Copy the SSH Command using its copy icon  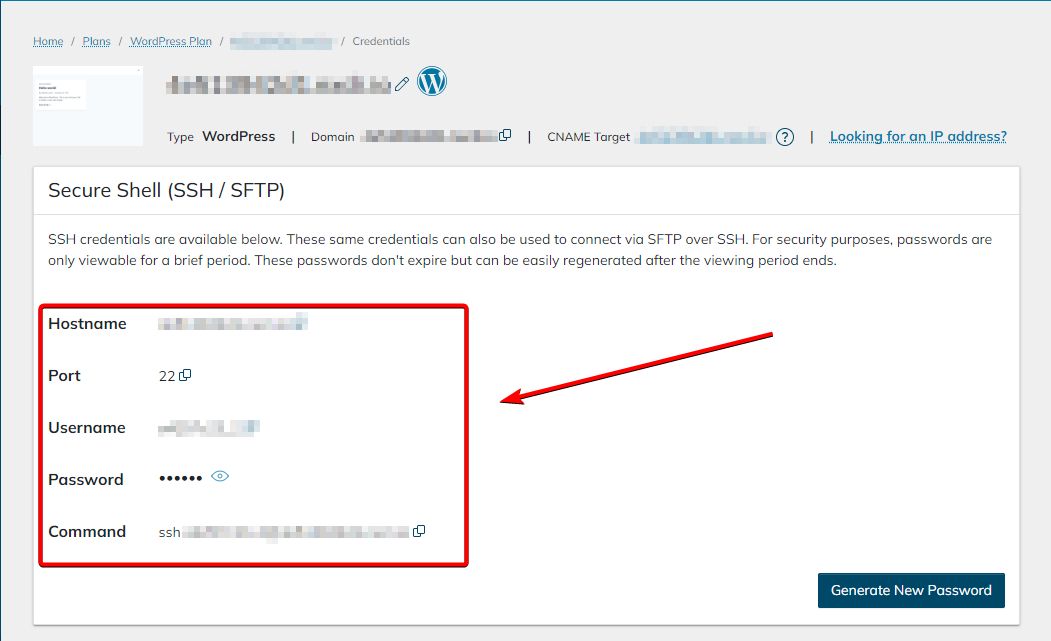point(419,531)
